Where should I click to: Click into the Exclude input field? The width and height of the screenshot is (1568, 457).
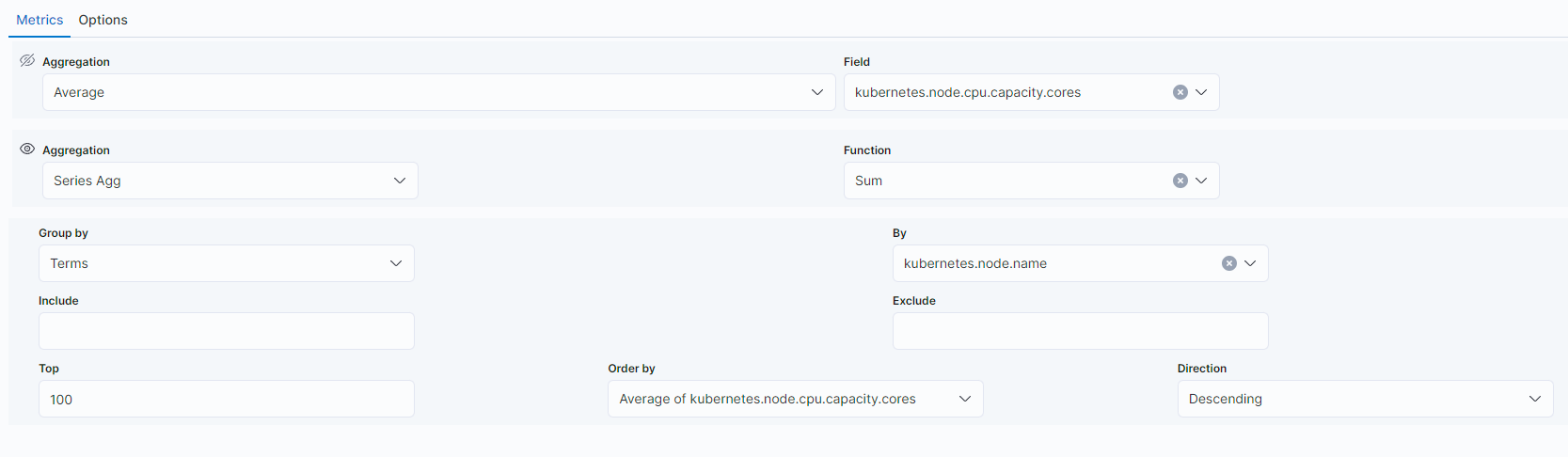pyautogui.click(x=1080, y=331)
